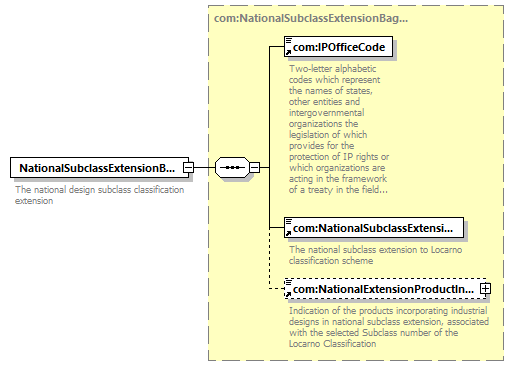This screenshot has height=366, width=514.
Task: Select the NationalSubclassExtensionB... root element box
Action: point(100,168)
